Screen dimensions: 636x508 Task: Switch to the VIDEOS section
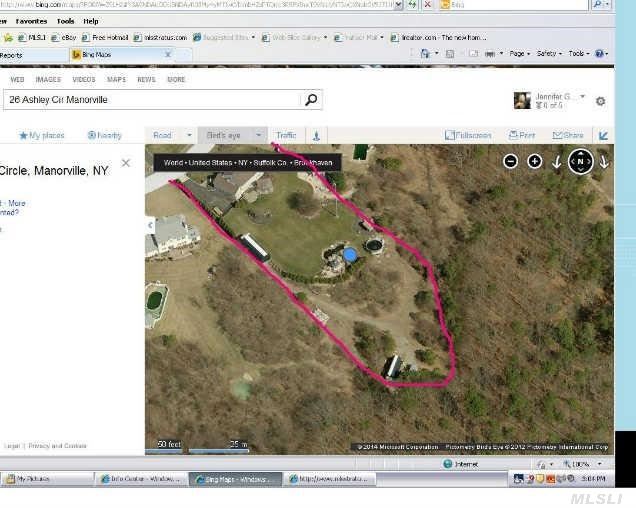pos(84,79)
